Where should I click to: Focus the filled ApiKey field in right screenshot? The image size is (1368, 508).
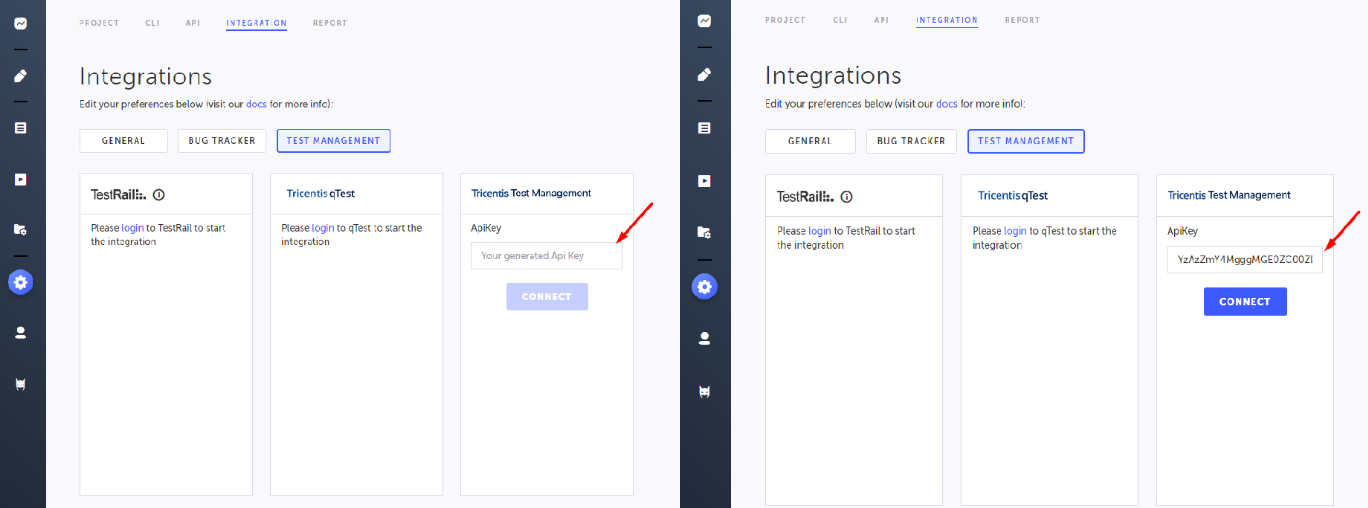click(x=1245, y=260)
